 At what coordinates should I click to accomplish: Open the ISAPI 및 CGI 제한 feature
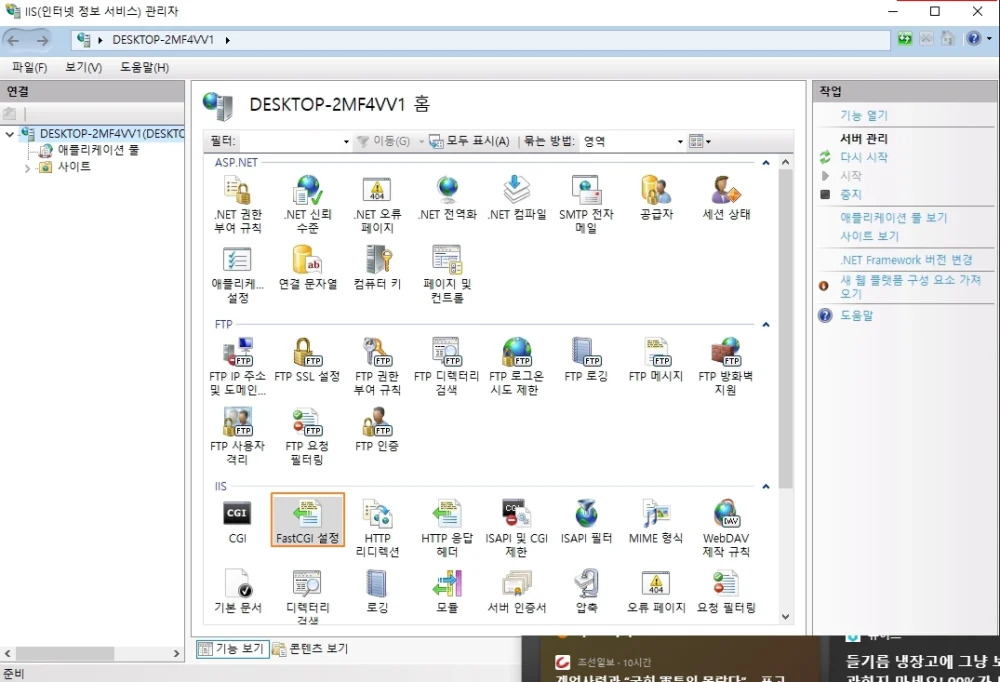517,528
